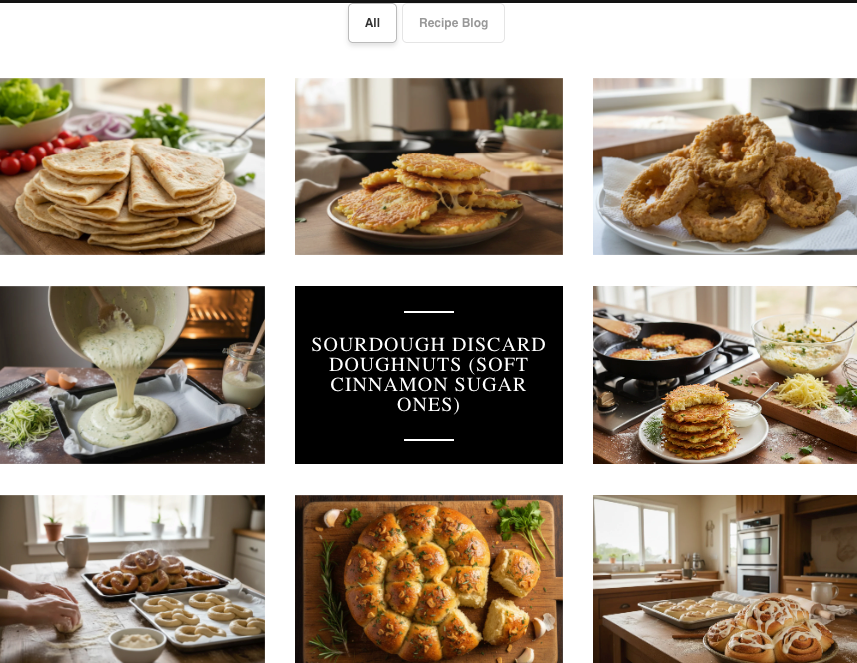Click the rosemary sprig beside garlic bread
857x663 pixels.
tap(332, 599)
